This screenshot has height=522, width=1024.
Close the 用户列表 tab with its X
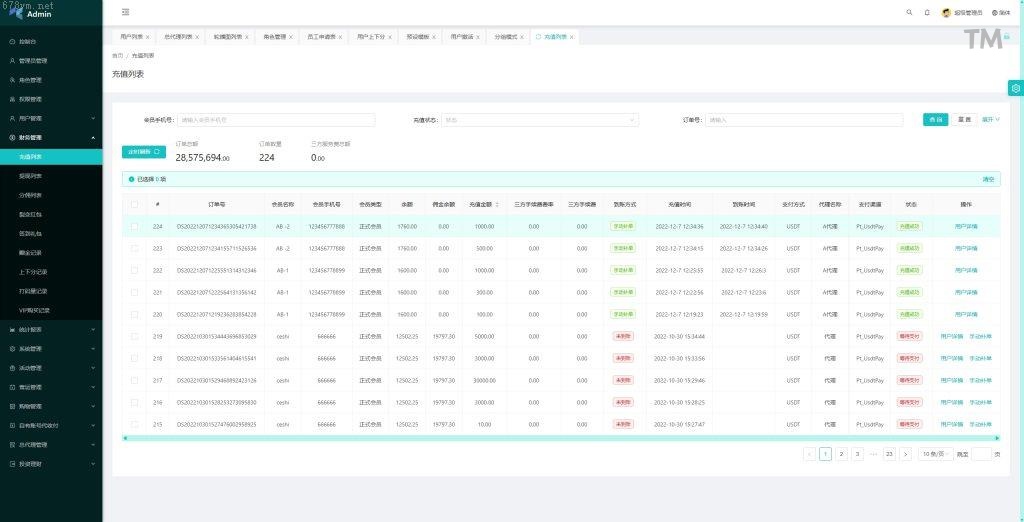click(148, 37)
